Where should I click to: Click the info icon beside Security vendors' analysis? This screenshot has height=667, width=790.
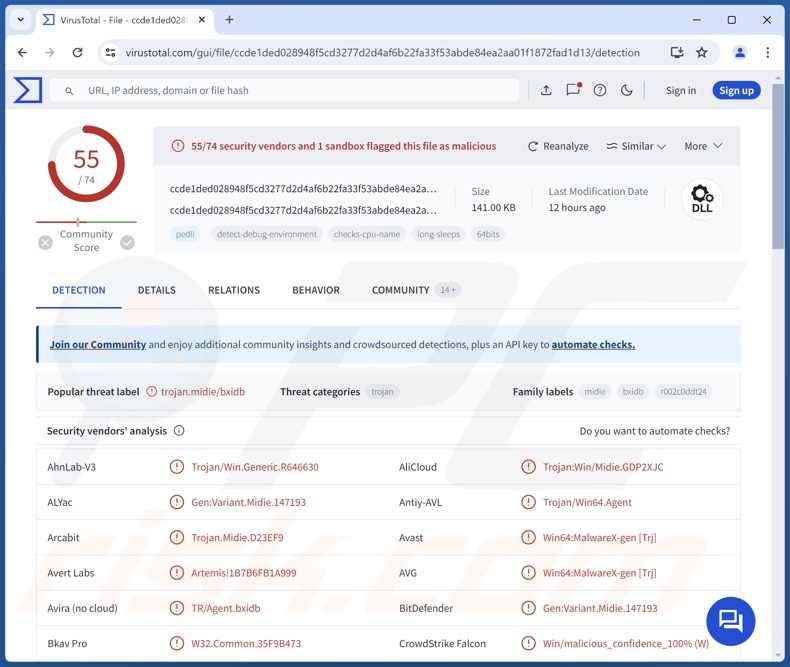coord(179,431)
